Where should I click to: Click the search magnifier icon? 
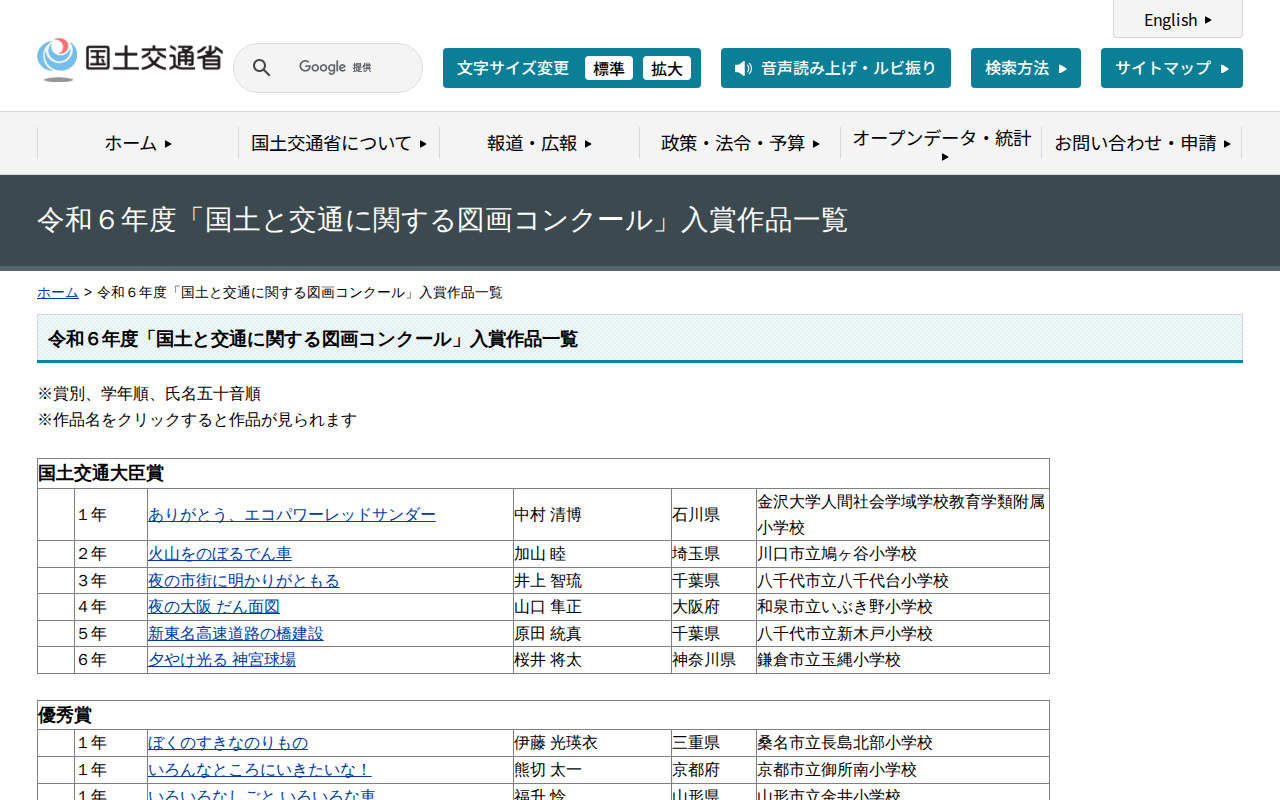pos(261,68)
